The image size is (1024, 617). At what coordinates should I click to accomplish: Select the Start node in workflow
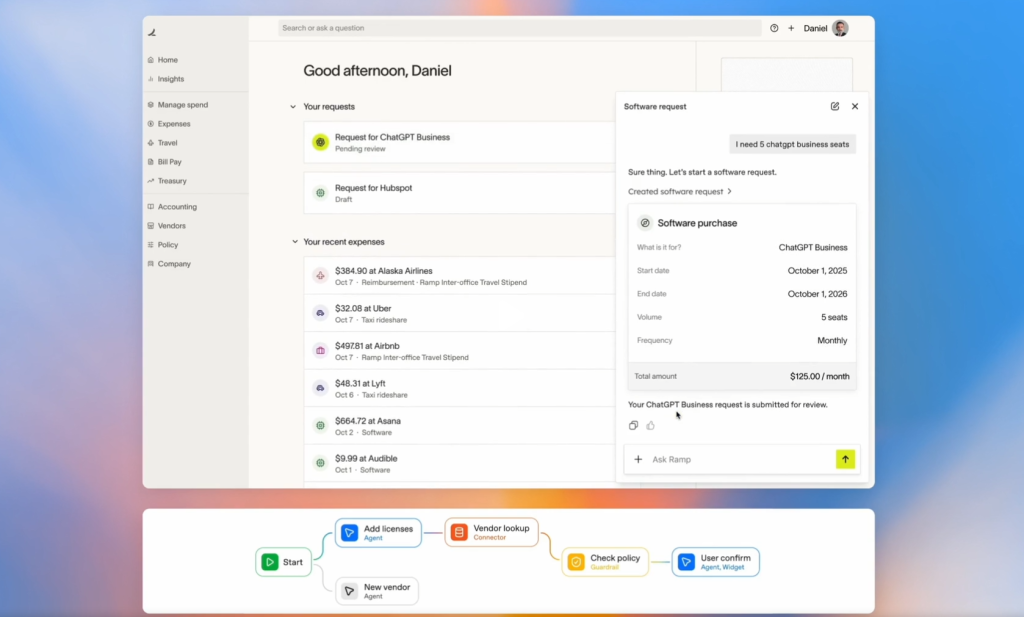283,562
